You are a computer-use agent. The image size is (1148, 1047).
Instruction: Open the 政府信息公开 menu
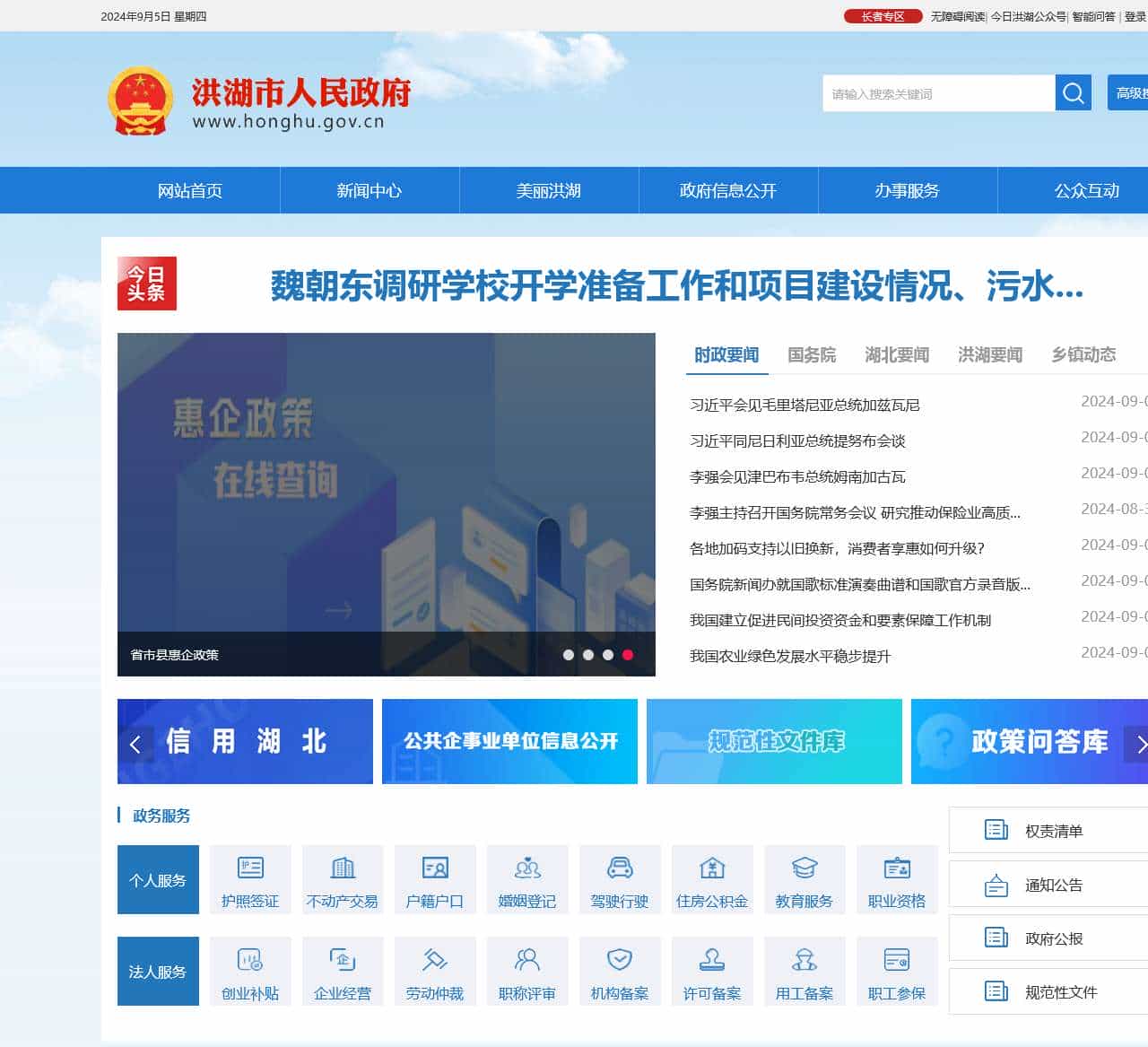728,190
